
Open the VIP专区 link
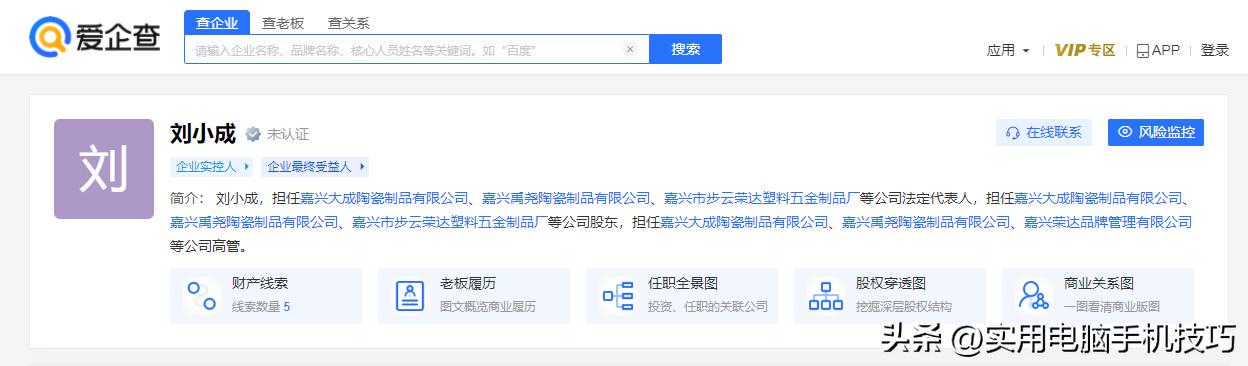point(1085,50)
